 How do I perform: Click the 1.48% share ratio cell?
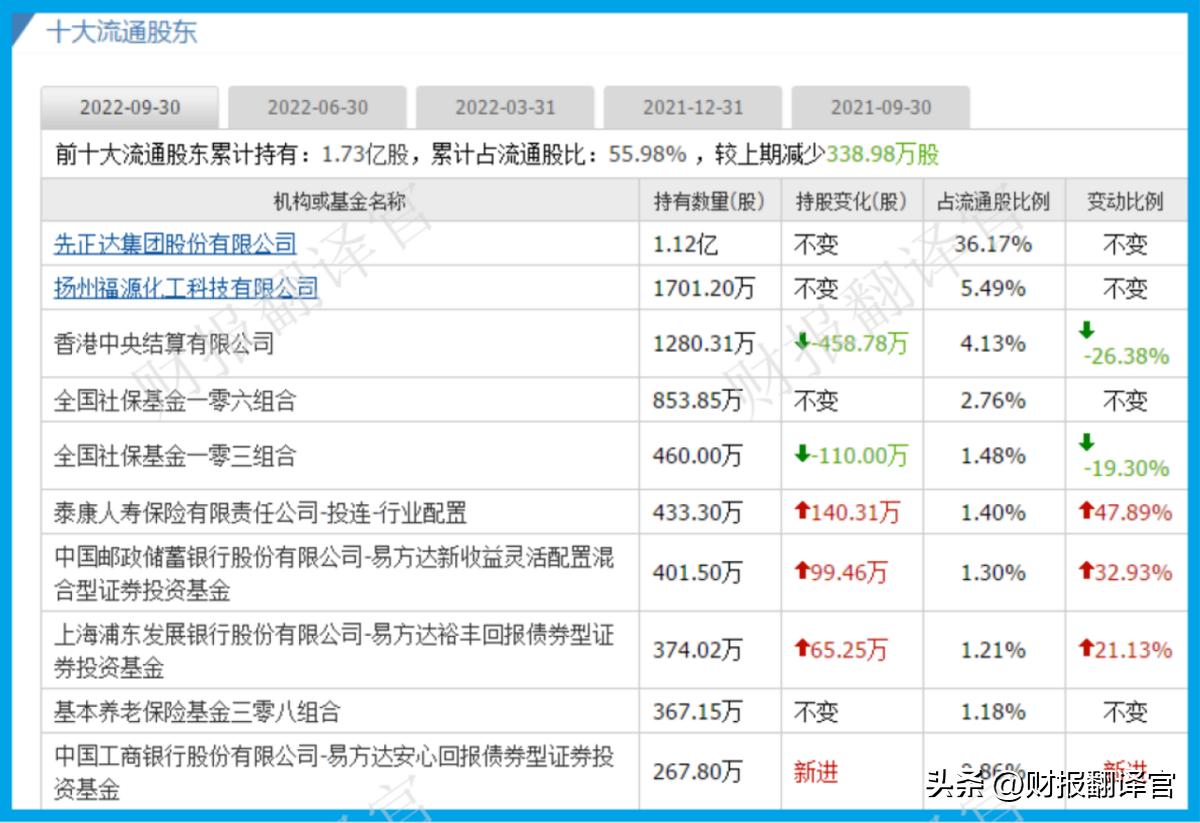(x=994, y=456)
